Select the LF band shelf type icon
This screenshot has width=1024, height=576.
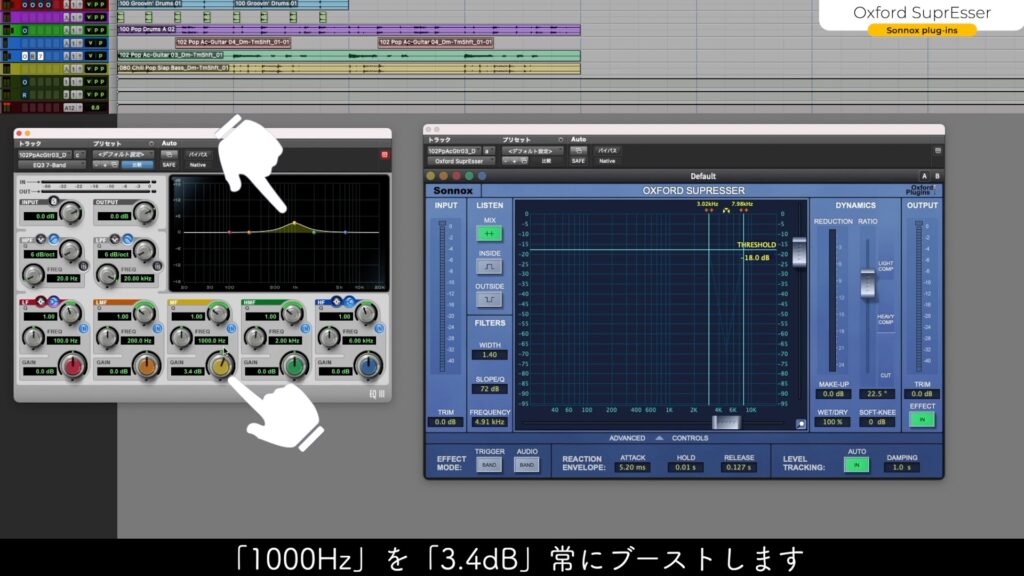(x=54, y=301)
